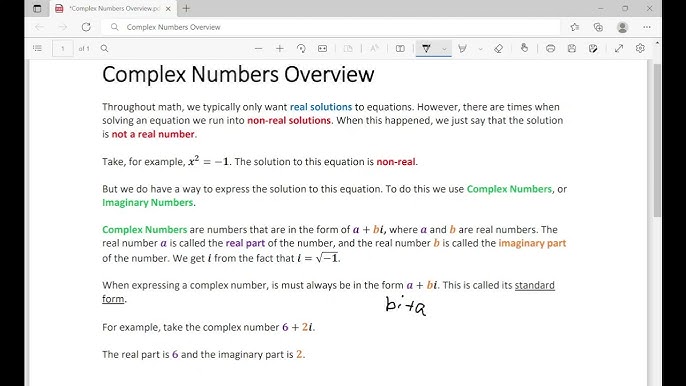Close the Complex Numbers Overview tab
686x386 pixels.
click(x=168, y=8)
